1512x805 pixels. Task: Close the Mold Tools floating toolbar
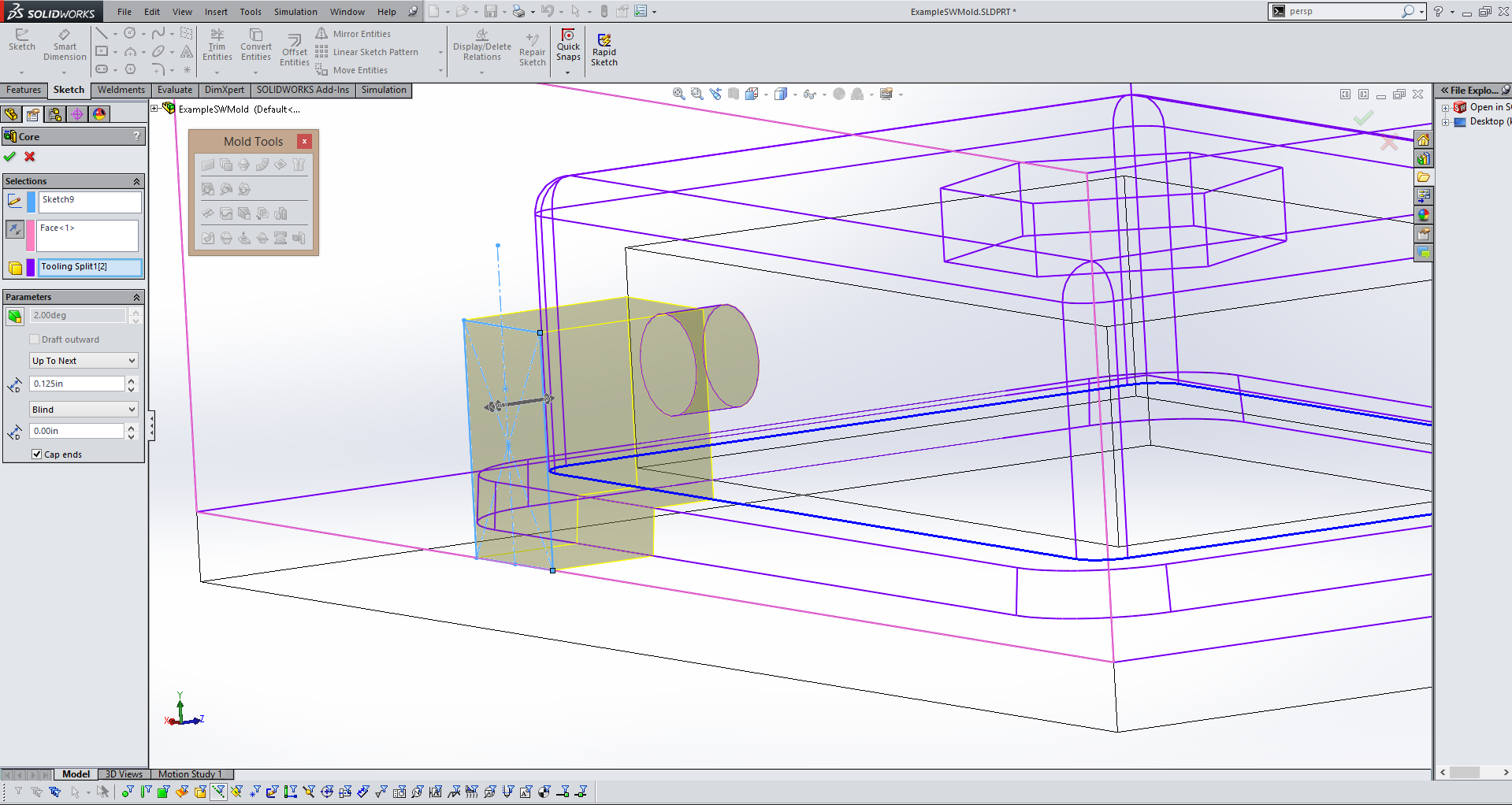tap(304, 141)
